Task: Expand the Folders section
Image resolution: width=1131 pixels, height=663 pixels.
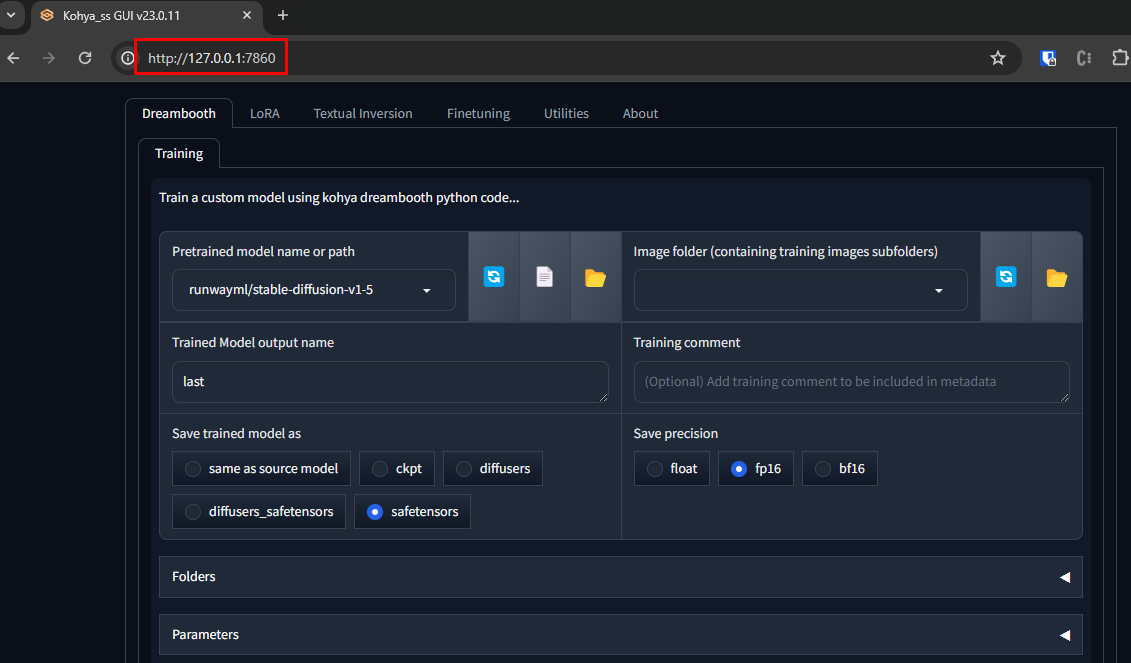Action: [620, 577]
